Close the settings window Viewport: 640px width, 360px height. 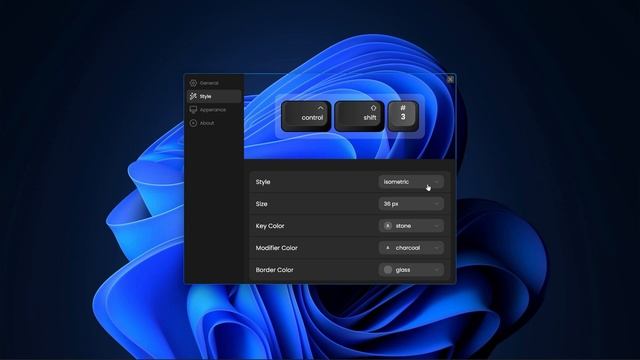(x=450, y=79)
